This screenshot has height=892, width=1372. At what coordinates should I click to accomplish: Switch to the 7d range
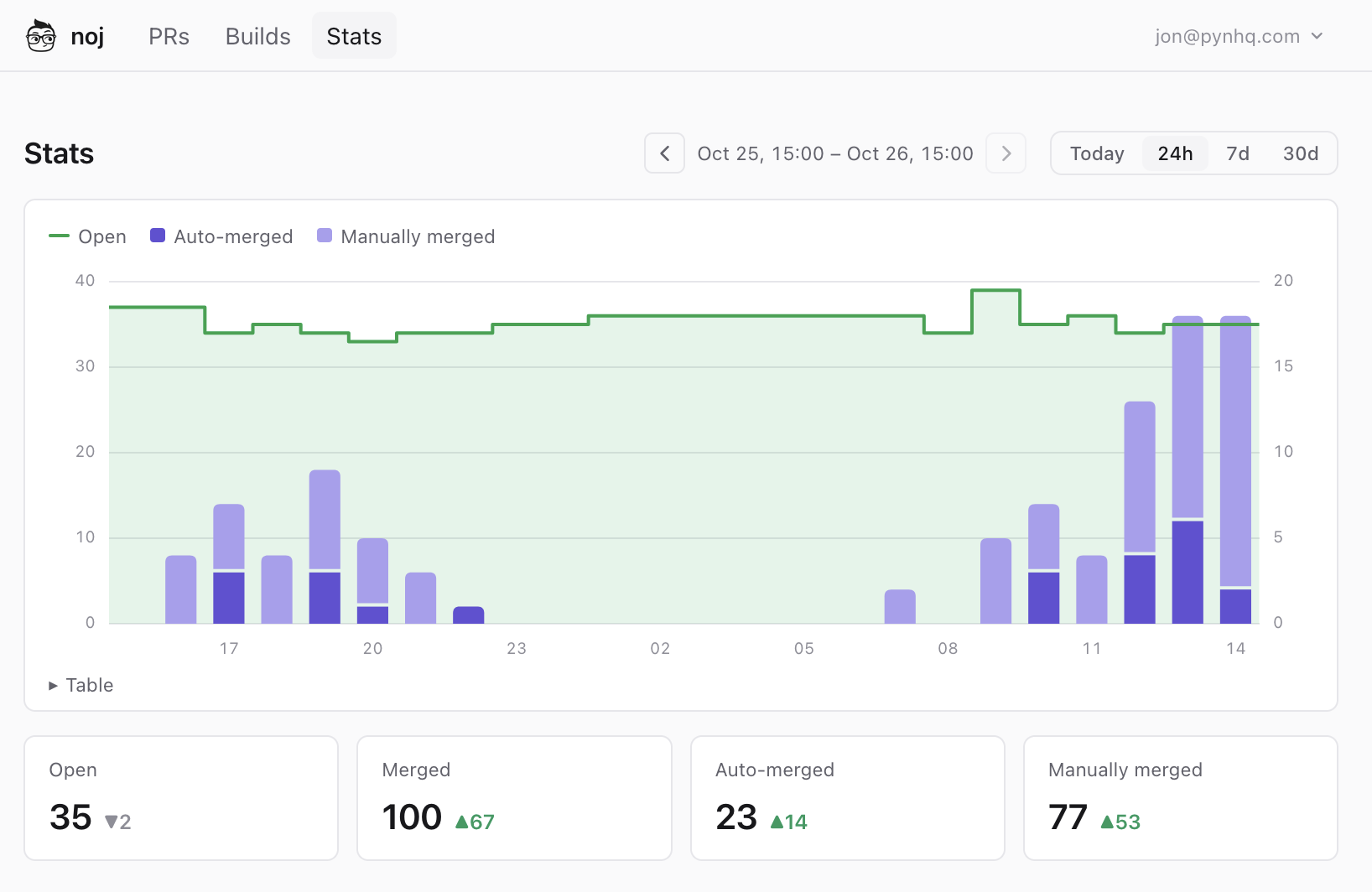(1238, 153)
